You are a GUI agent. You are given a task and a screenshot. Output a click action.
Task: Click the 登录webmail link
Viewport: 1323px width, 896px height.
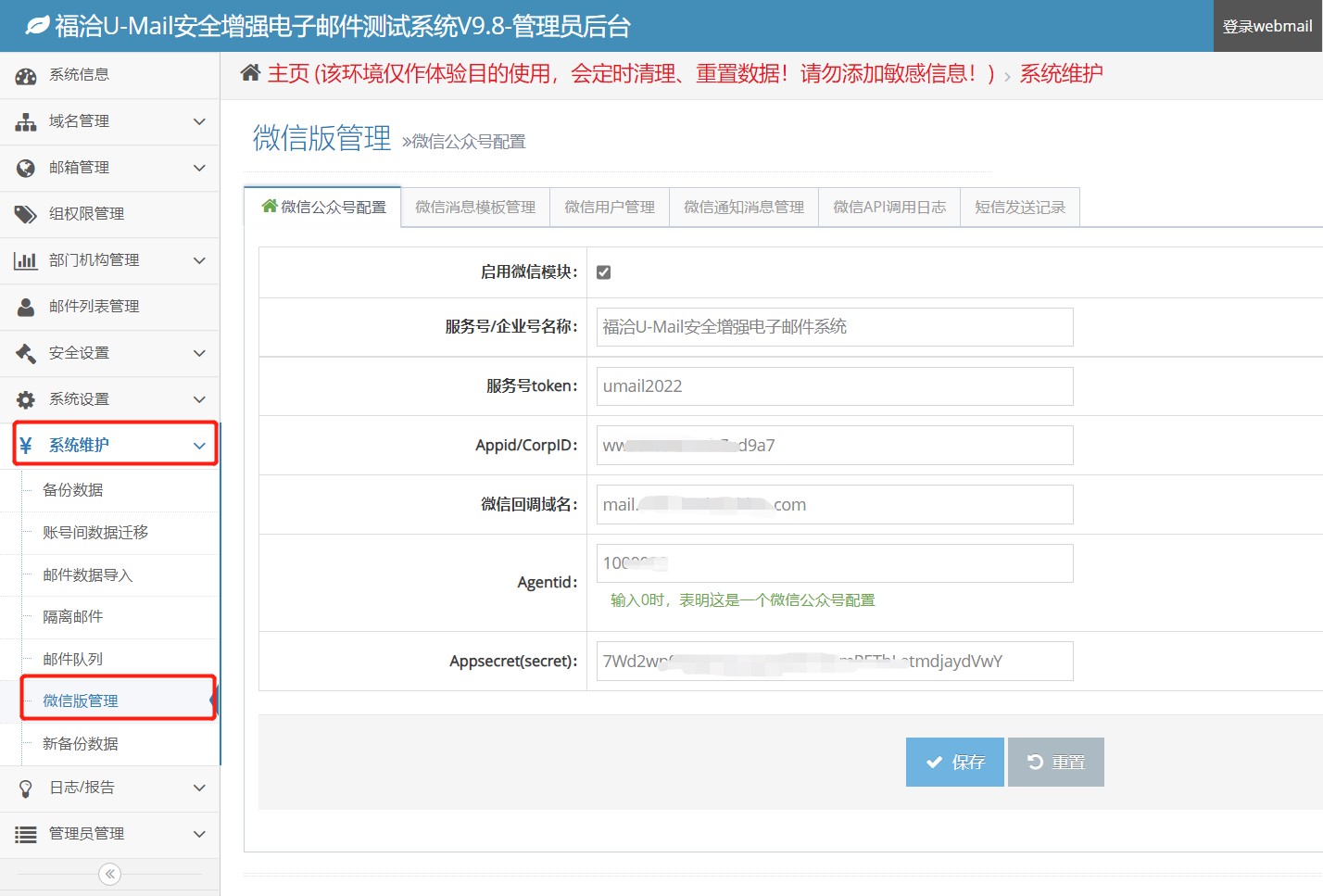pyautogui.click(x=1266, y=26)
